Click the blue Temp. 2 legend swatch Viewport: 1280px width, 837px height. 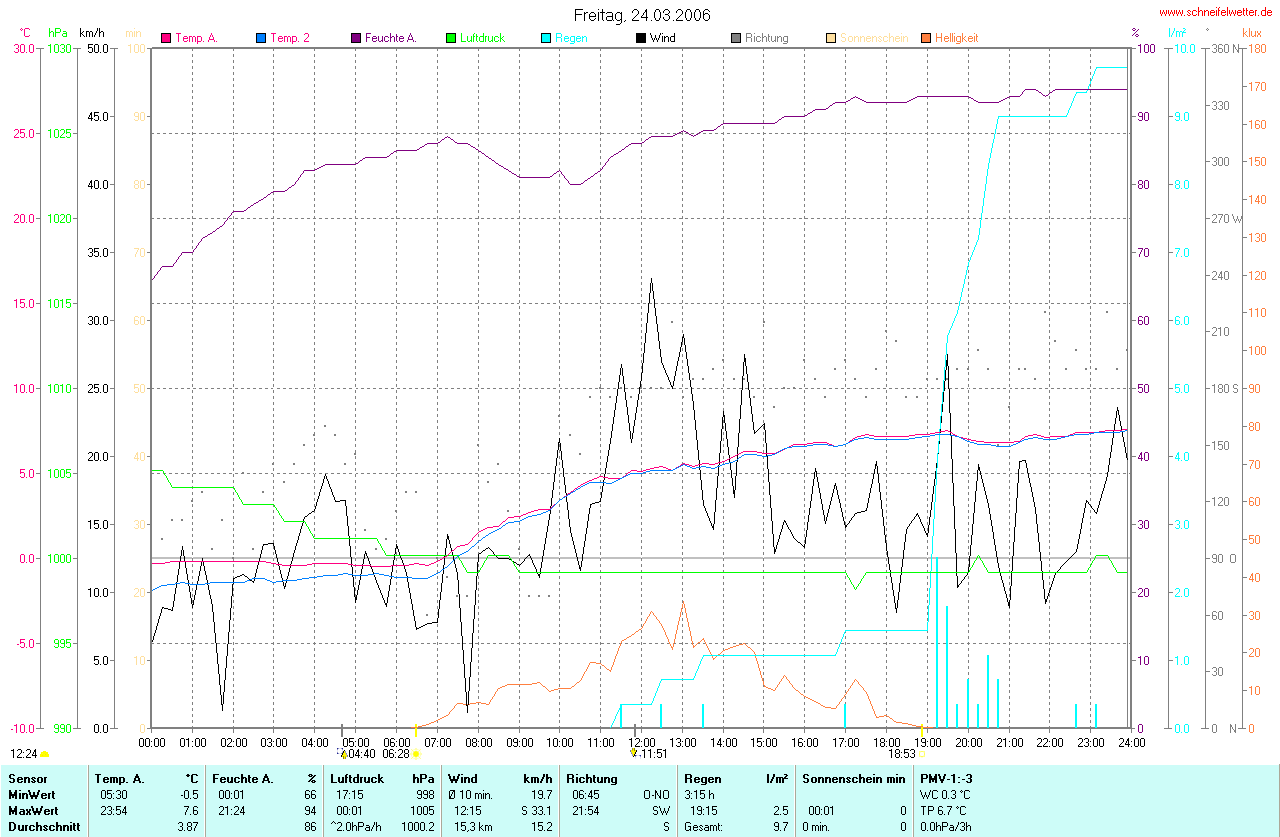(x=261, y=38)
